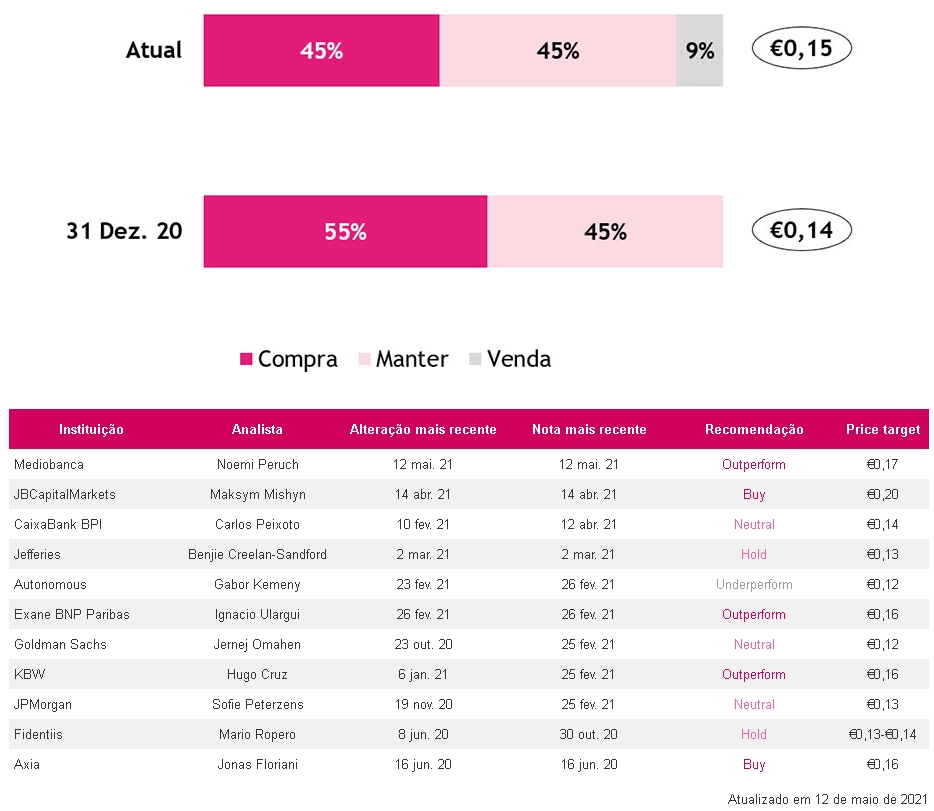Click Axia's €0,16 price target cell
This screenshot has height=811, width=934.
click(882, 764)
